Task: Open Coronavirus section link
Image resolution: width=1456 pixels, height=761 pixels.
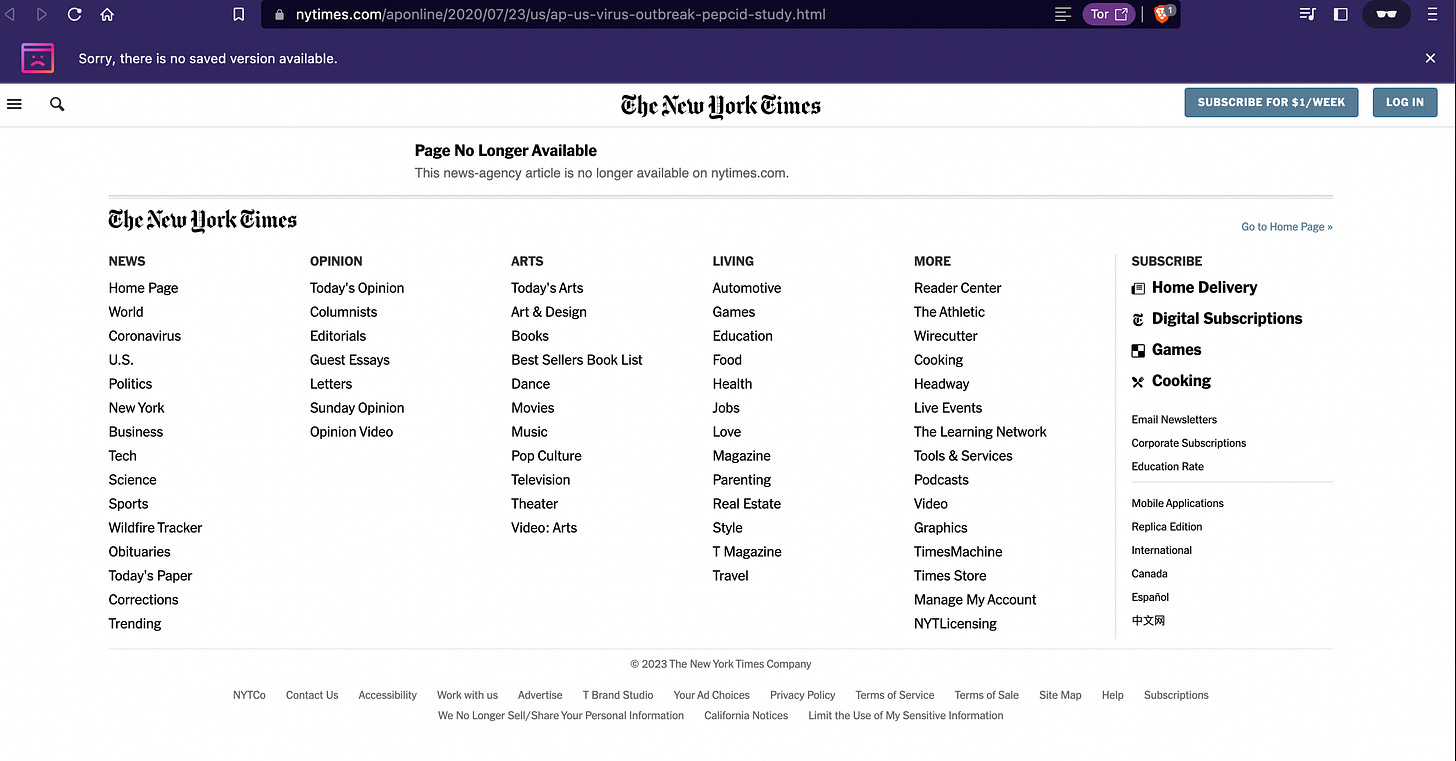Action: [145, 336]
